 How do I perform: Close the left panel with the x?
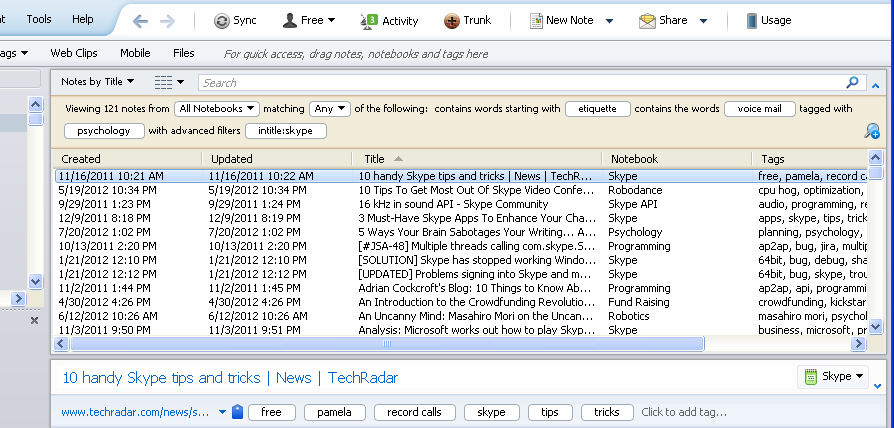coord(34,320)
